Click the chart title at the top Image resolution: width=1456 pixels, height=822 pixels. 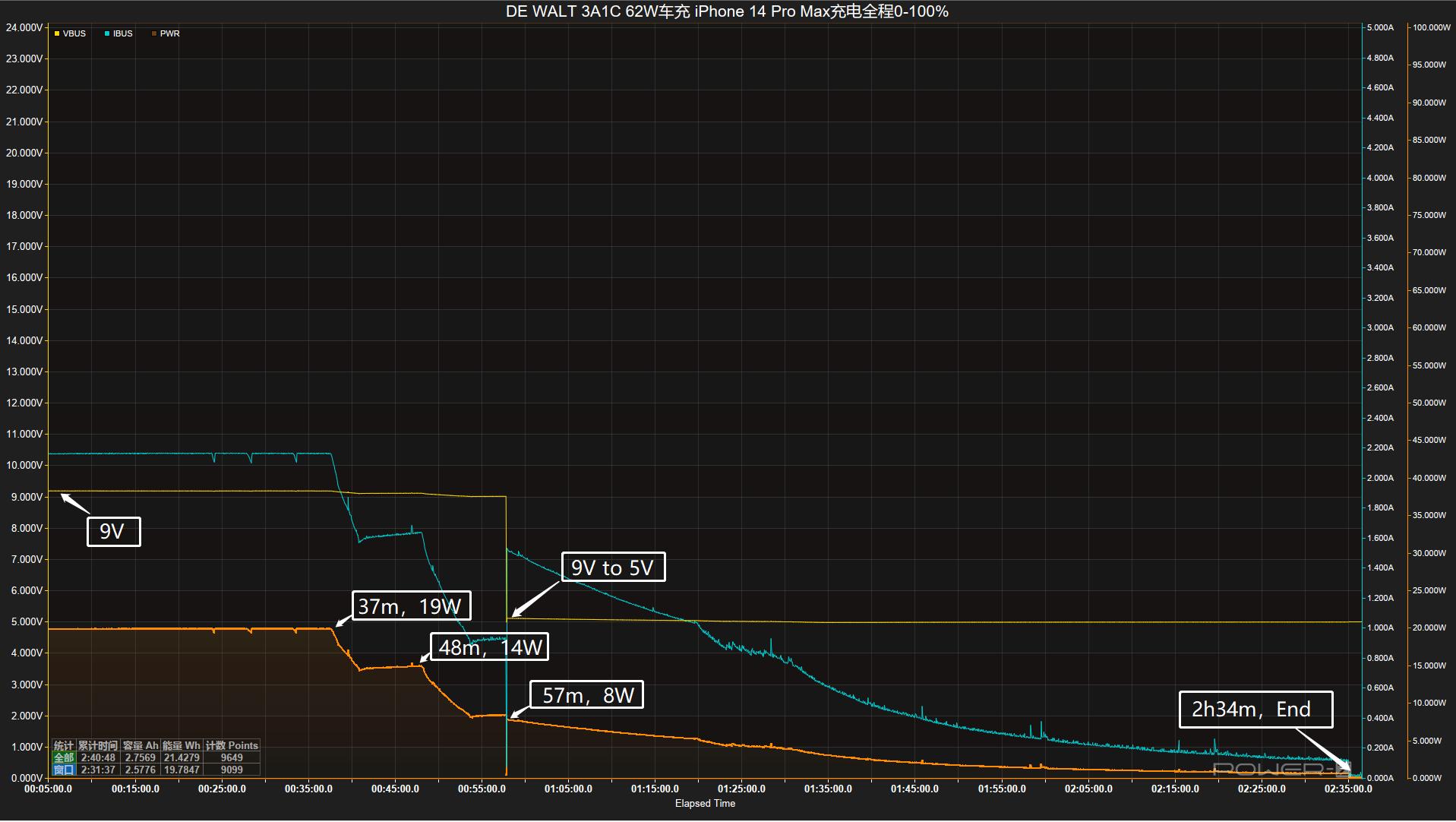pyautogui.click(x=727, y=11)
